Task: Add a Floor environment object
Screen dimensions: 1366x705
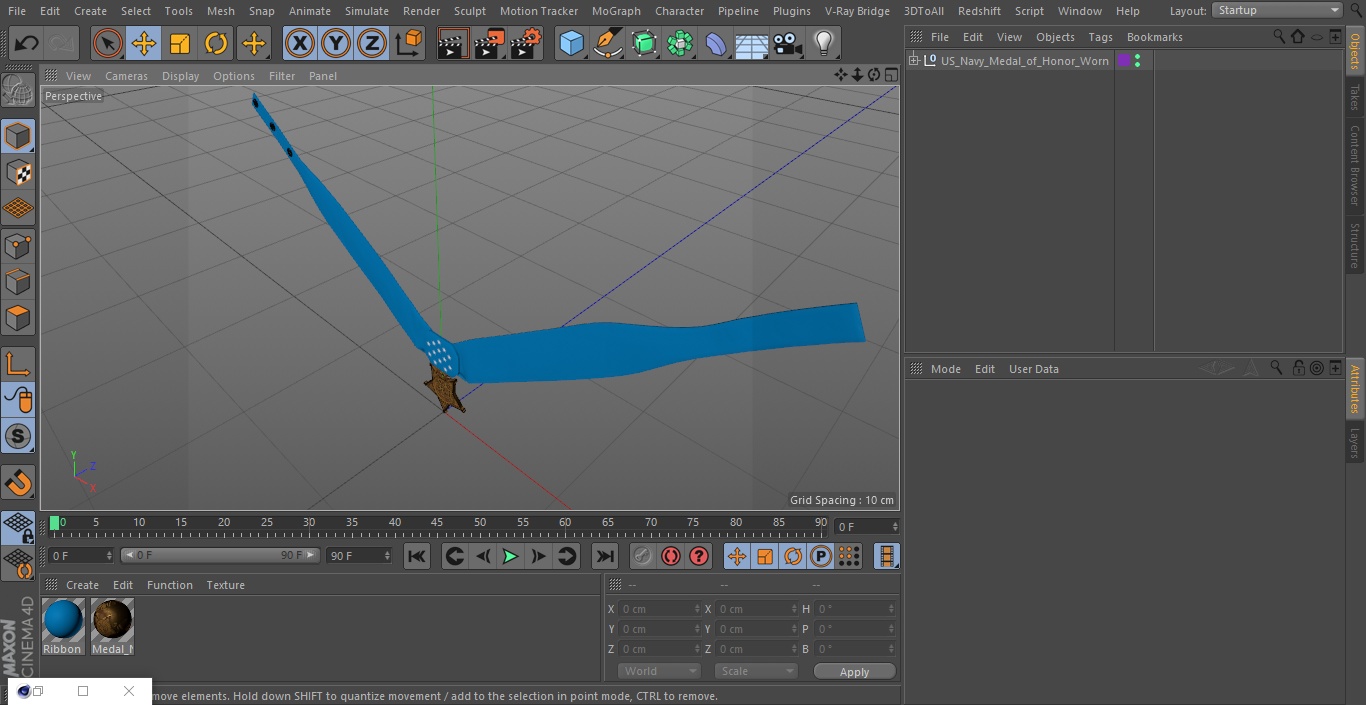Action: 752,44
